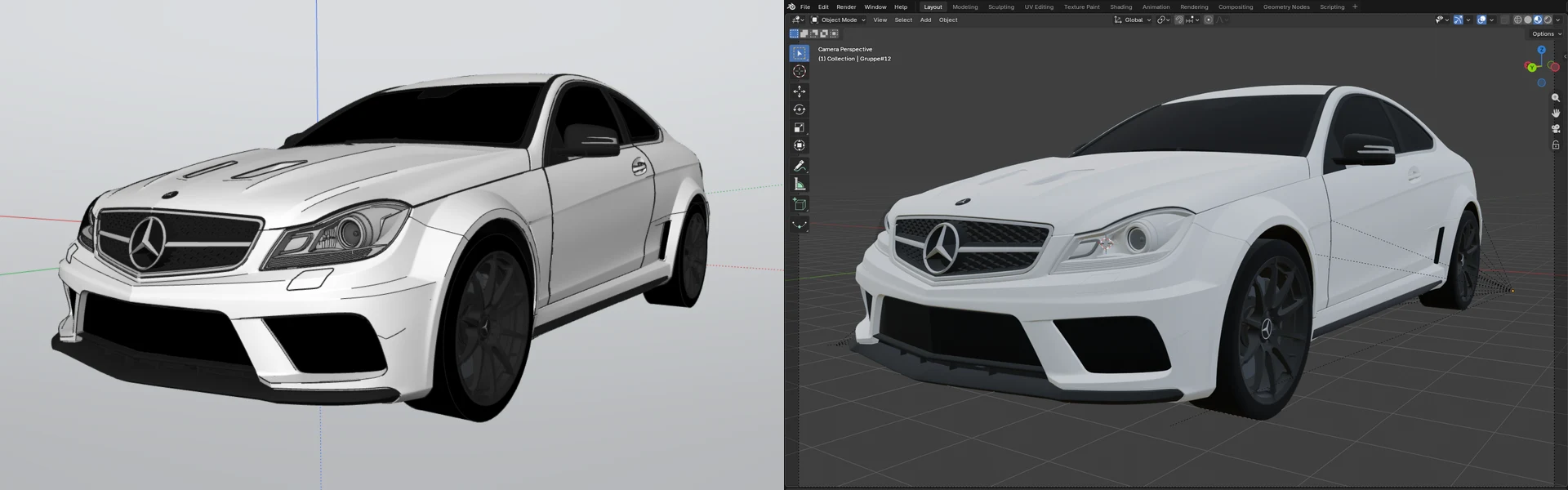Open the viewport Add menu
Image resolution: width=1568 pixels, height=490 pixels.
click(x=925, y=20)
